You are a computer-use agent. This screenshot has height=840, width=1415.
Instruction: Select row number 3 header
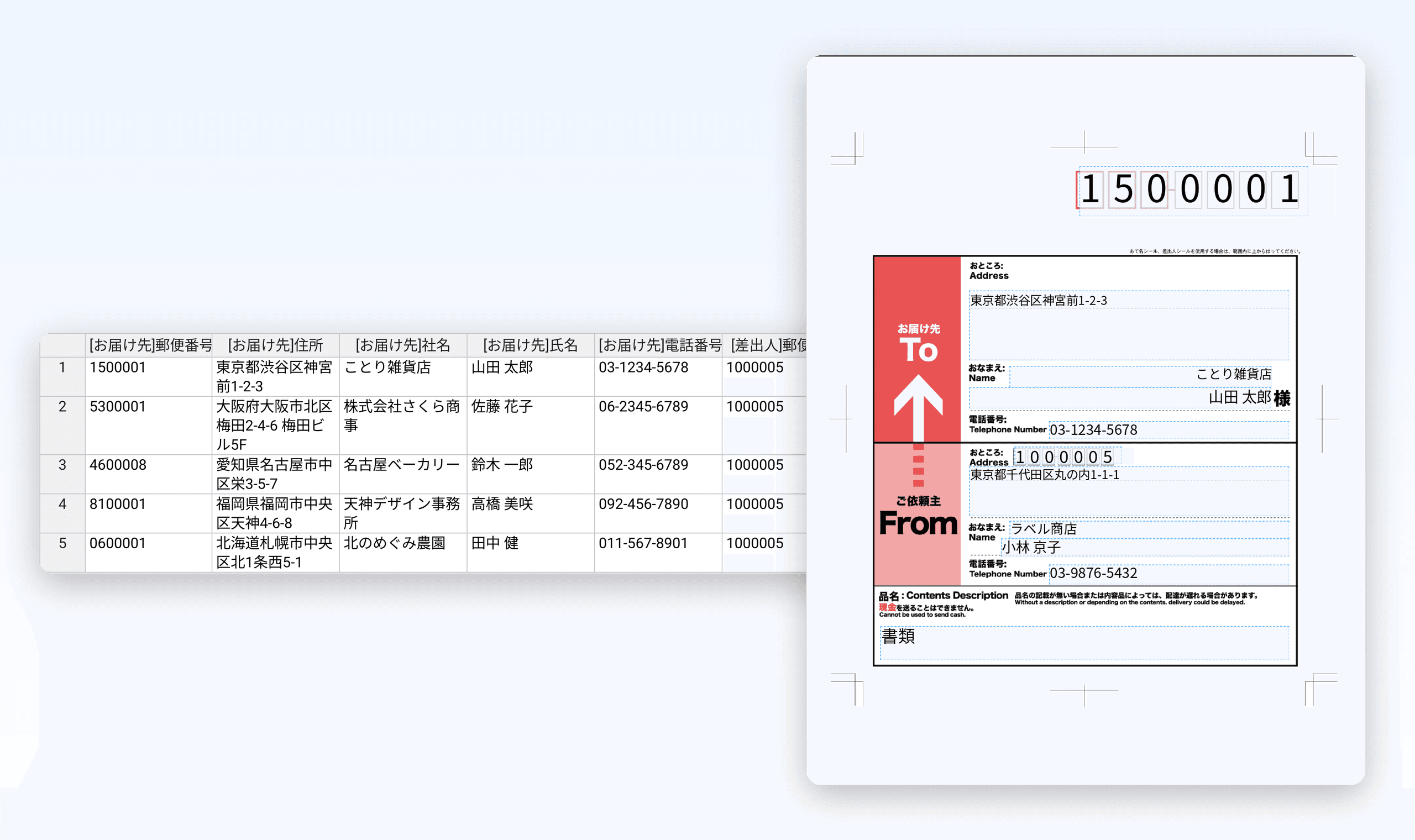click(62, 474)
